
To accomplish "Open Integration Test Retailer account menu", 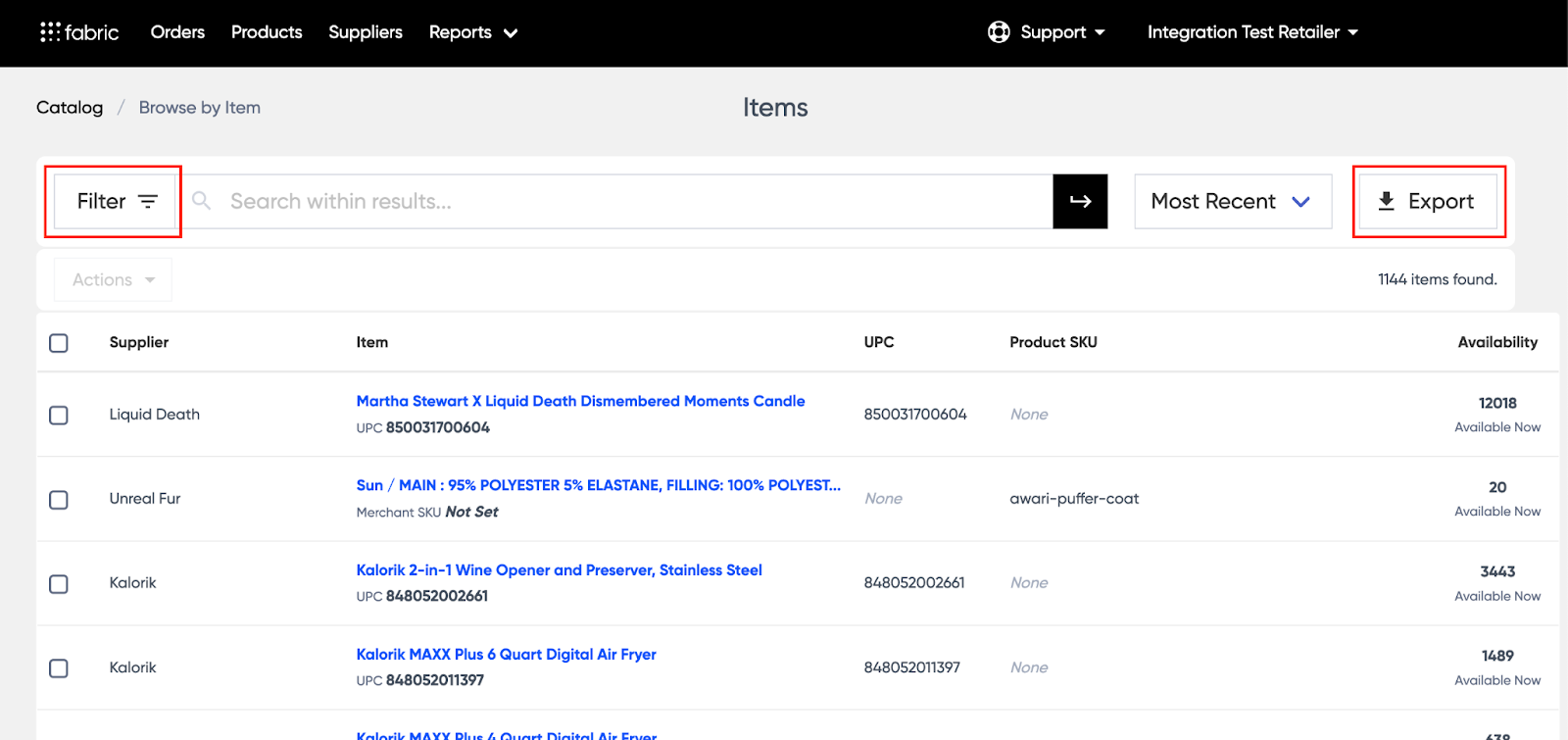I will pos(1253,32).
